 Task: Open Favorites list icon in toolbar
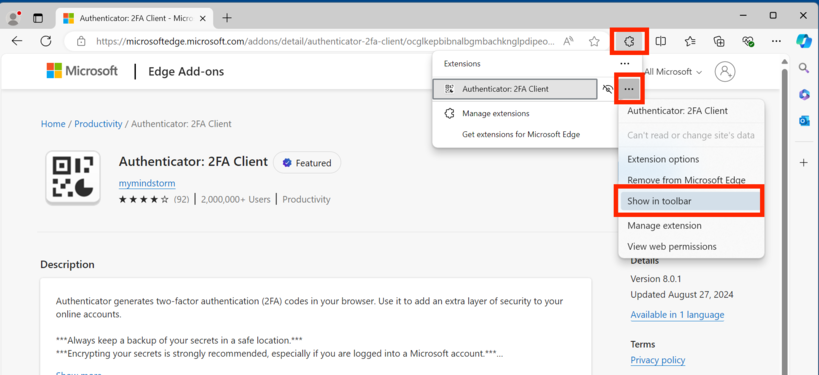click(x=690, y=41)
